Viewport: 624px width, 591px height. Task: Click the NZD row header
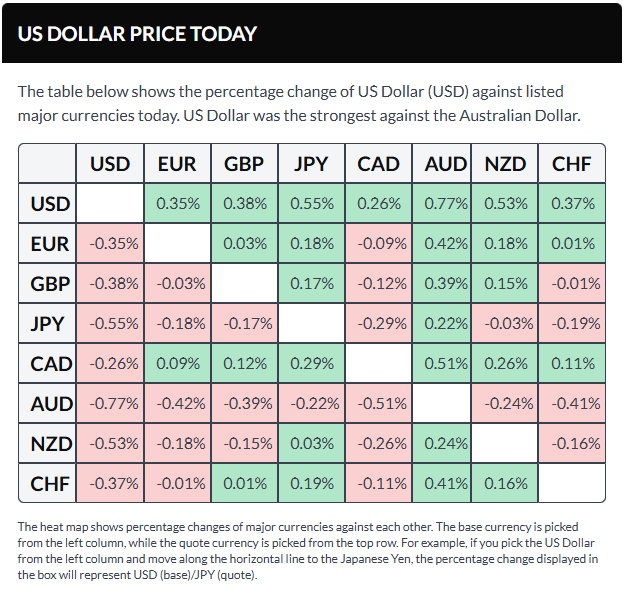click(x=50, y=443)
